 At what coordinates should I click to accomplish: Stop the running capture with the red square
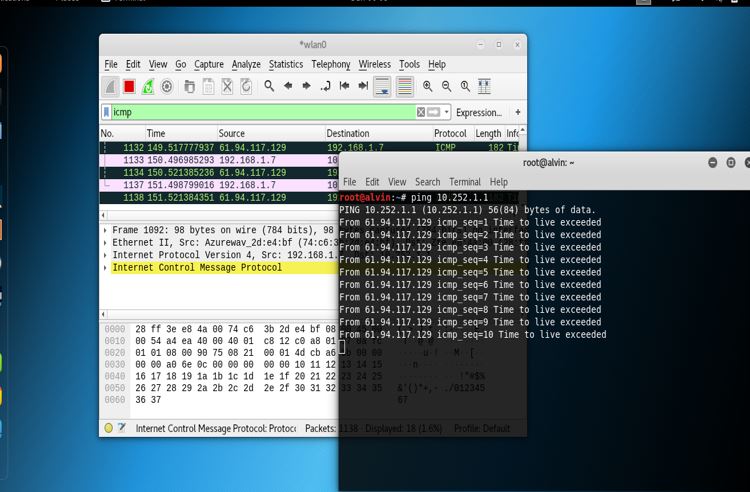(129, 87)
